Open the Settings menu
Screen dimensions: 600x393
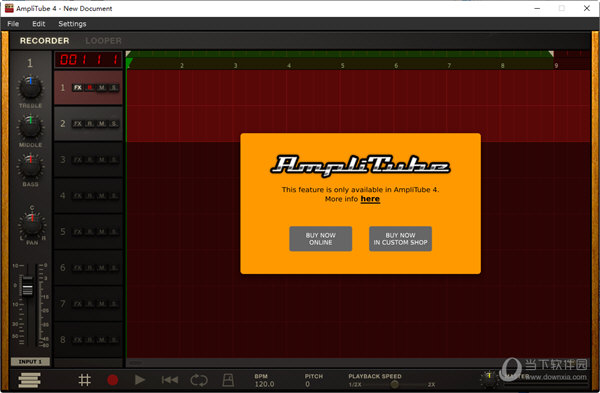coord(72,24)
